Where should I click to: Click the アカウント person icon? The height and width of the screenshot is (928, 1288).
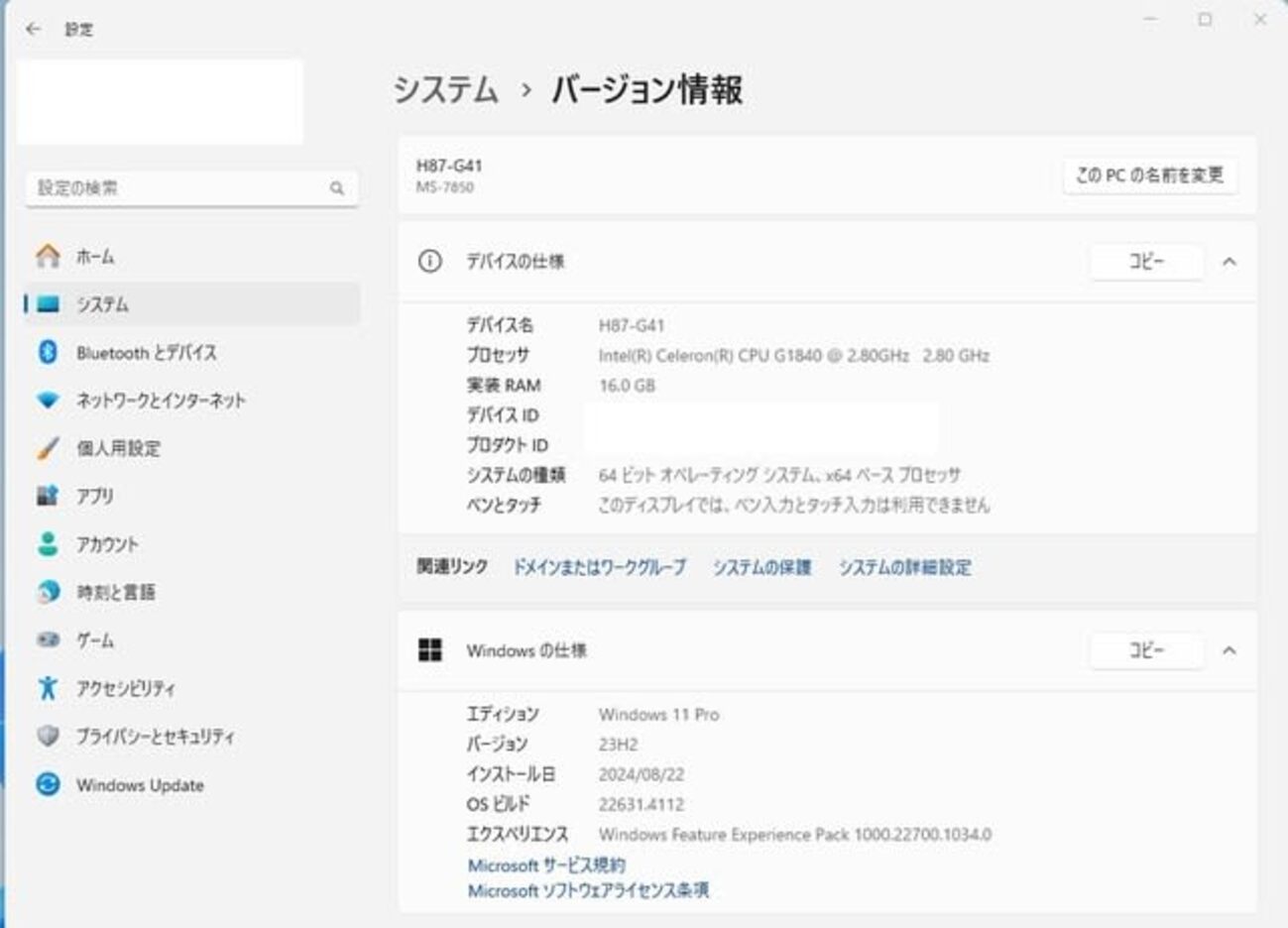(48, 543)
